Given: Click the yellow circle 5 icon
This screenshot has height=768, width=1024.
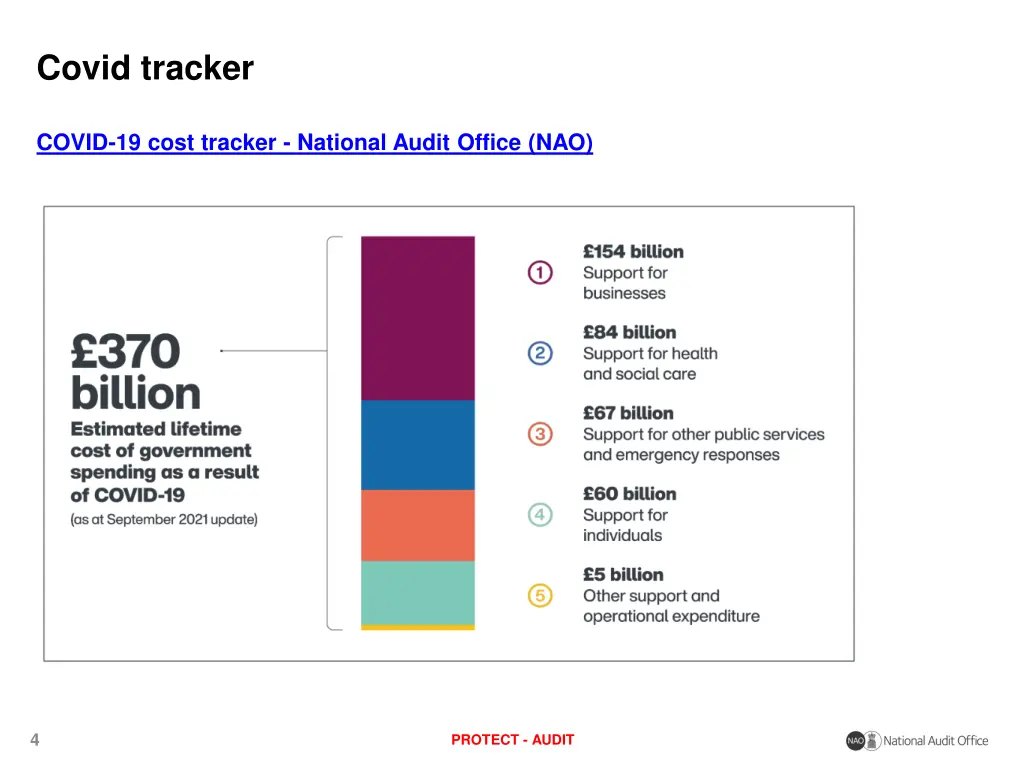Looking at the screenshot, I should (540, 596).
